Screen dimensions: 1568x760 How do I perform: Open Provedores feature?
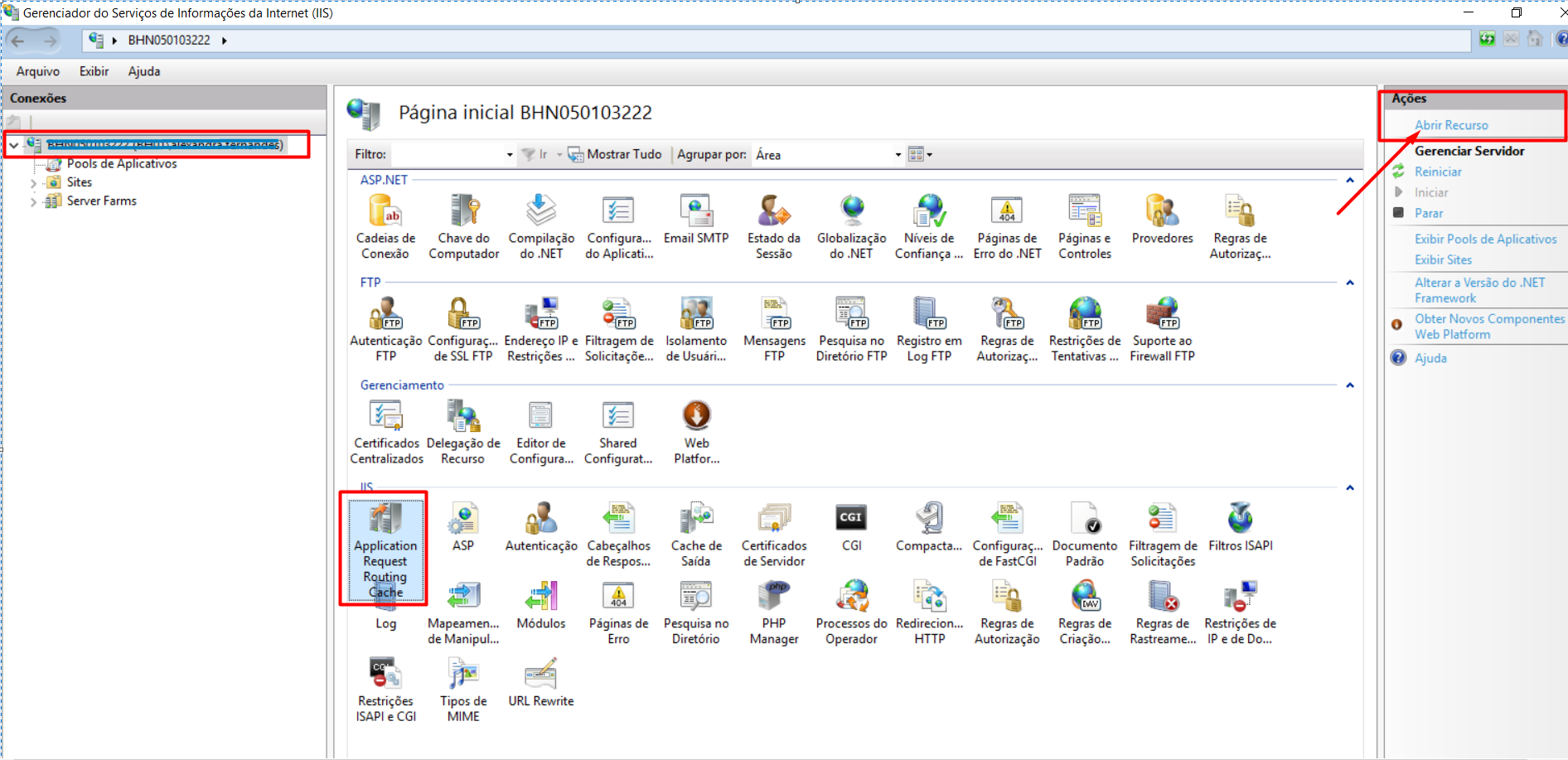coord(1163,220)
